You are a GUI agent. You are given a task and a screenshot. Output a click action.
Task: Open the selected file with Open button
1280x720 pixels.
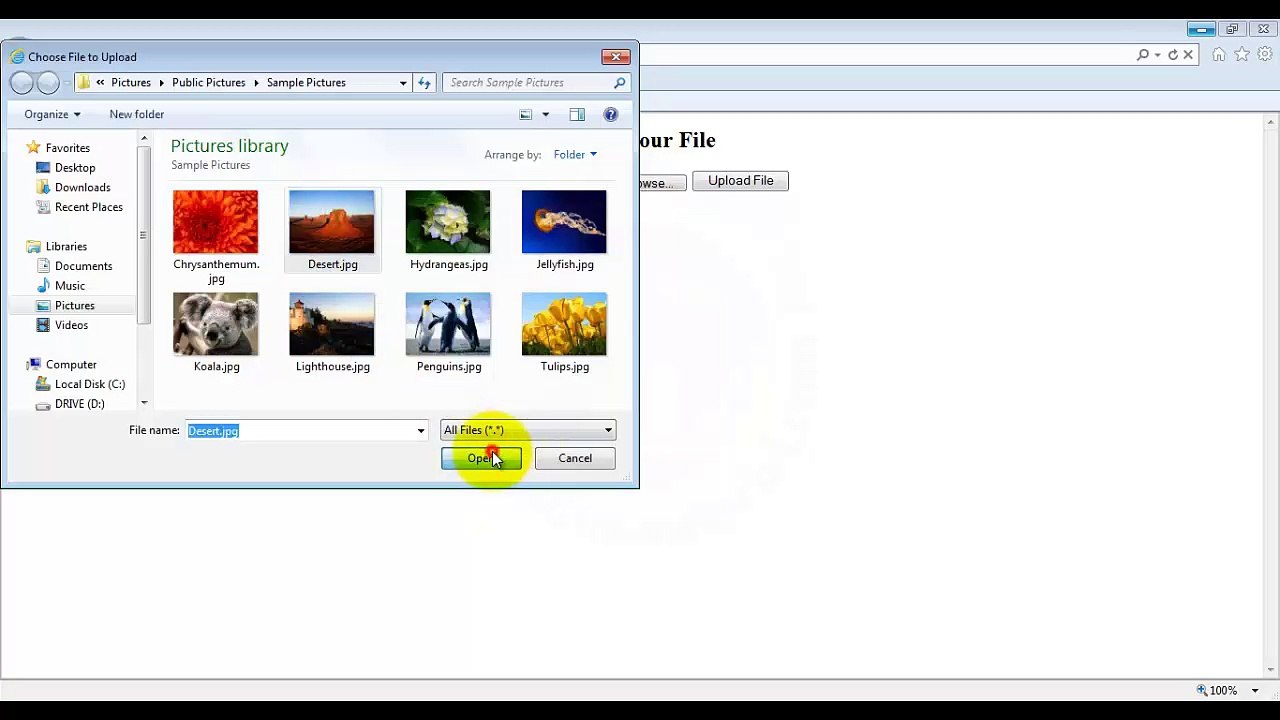(481, 458)
